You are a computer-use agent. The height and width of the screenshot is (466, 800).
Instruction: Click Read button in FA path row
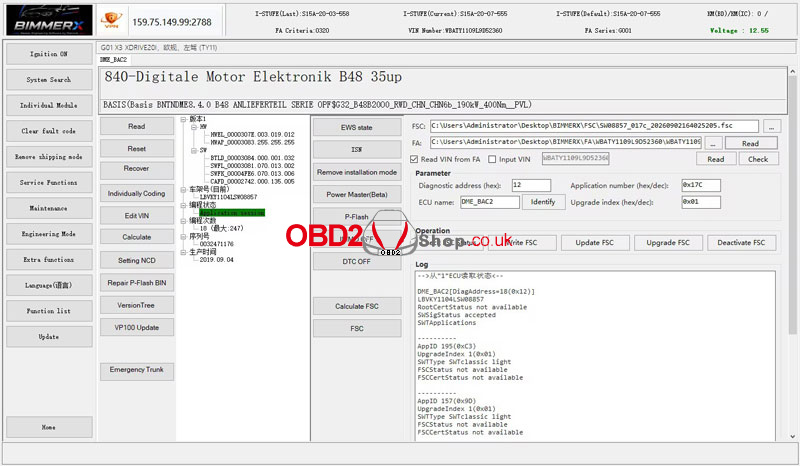pyautogui.click(x=751, y=143)
